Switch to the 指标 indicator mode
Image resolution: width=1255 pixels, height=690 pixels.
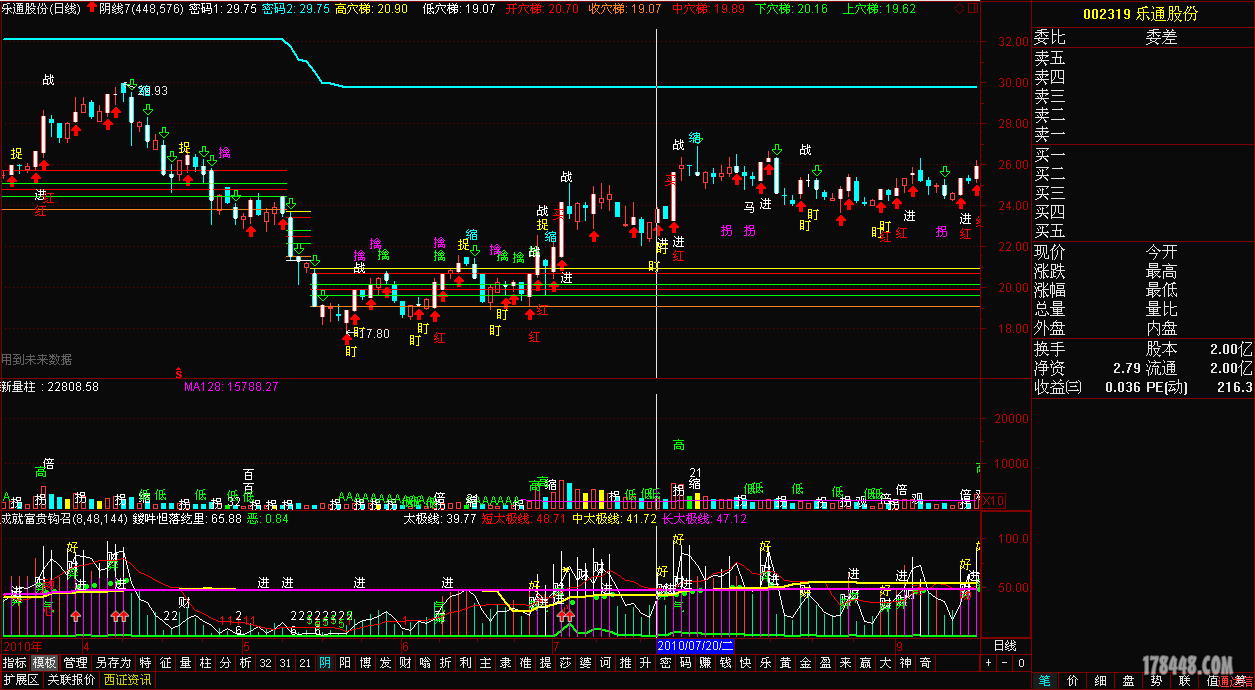tap(15, 663)
